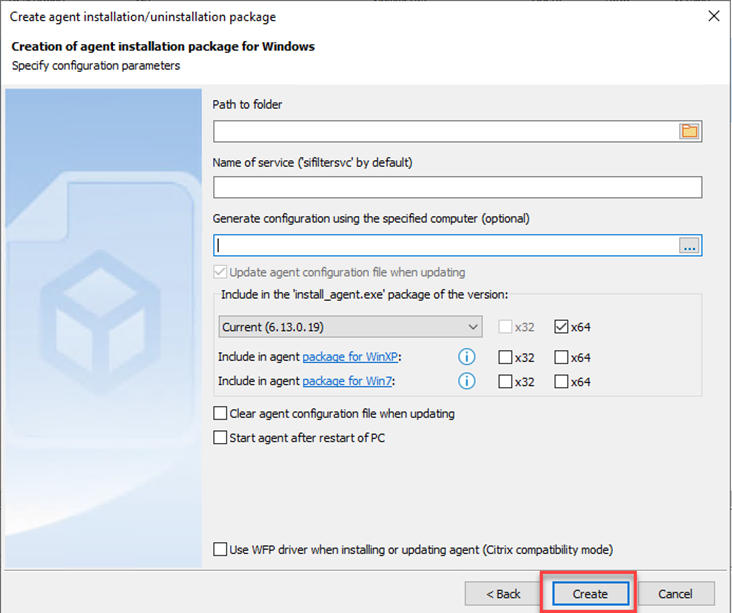The image size is (732, 613).
Task: Click the info icon next to package for Win7
Action: pos(465,381)
